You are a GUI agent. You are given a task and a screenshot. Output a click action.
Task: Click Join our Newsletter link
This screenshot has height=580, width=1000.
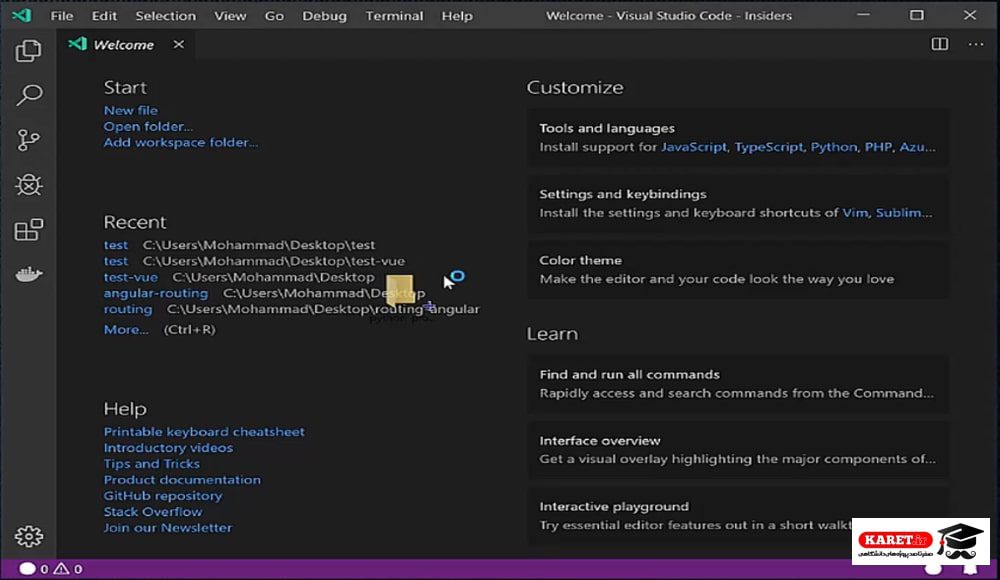[168, 528]
